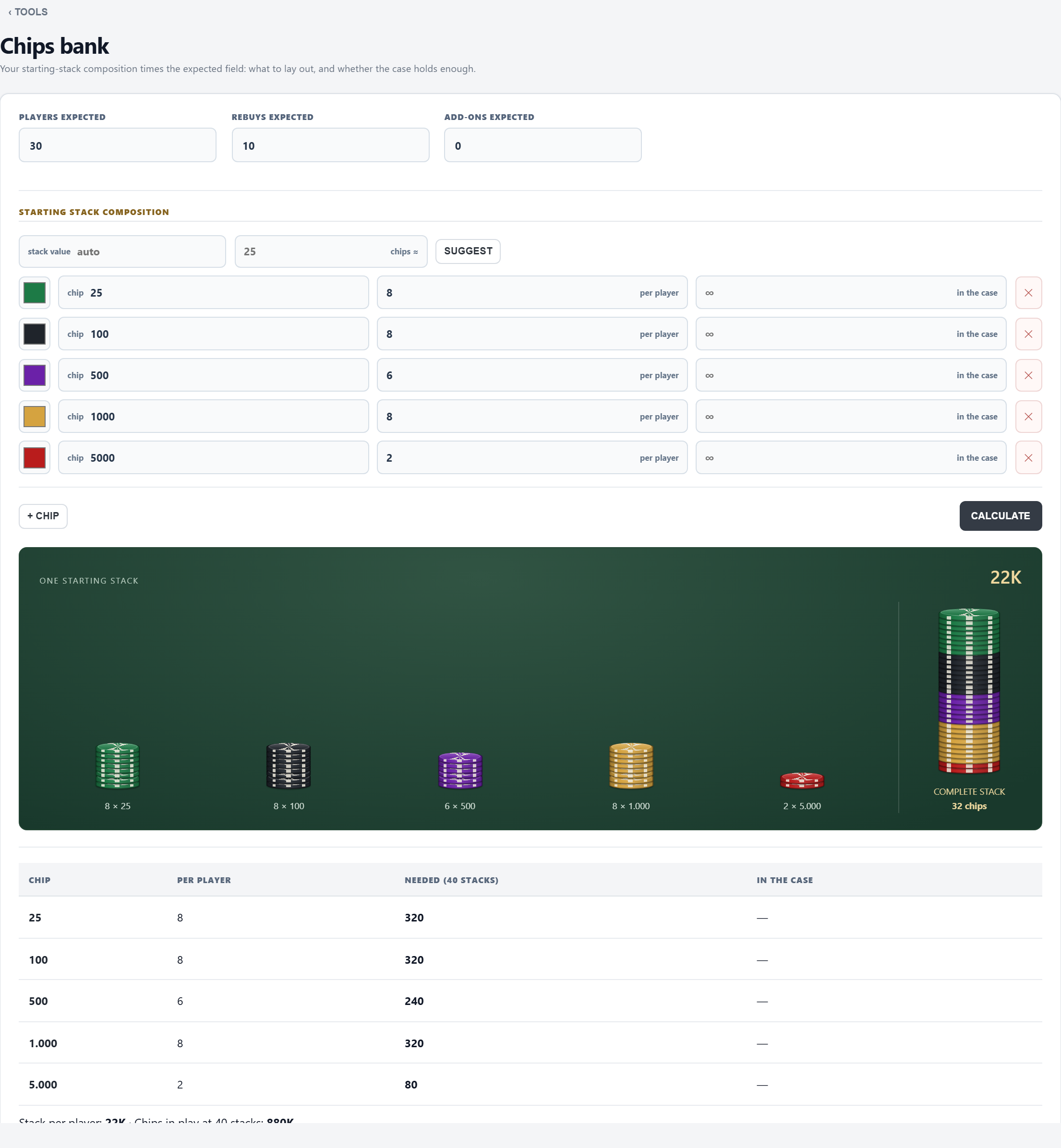Edit in the case amount for chip 1000
This screenshot has width=1061, height=1148.
pyautogui.click(x=851, y=417)
